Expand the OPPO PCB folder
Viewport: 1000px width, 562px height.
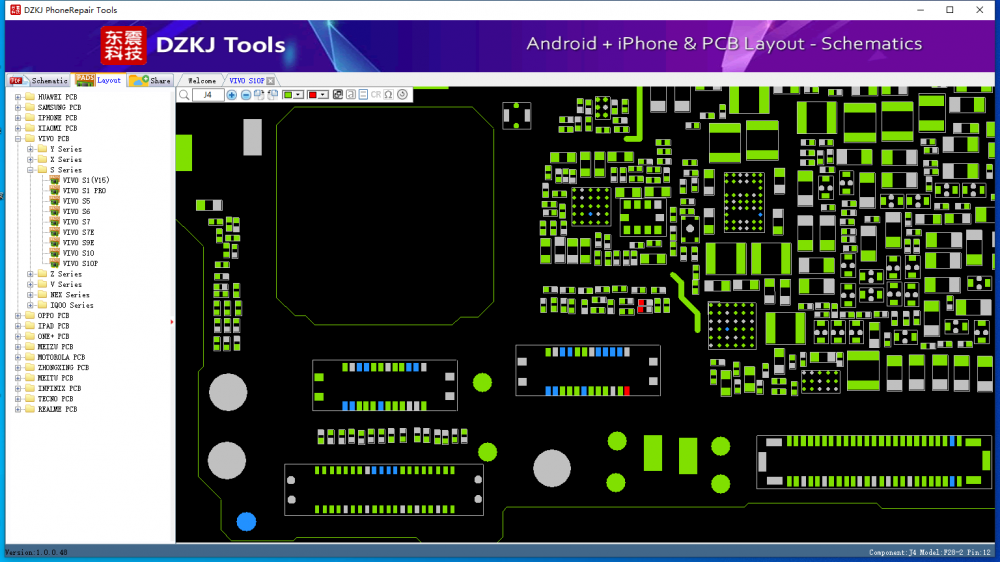(x=18, y=316)
